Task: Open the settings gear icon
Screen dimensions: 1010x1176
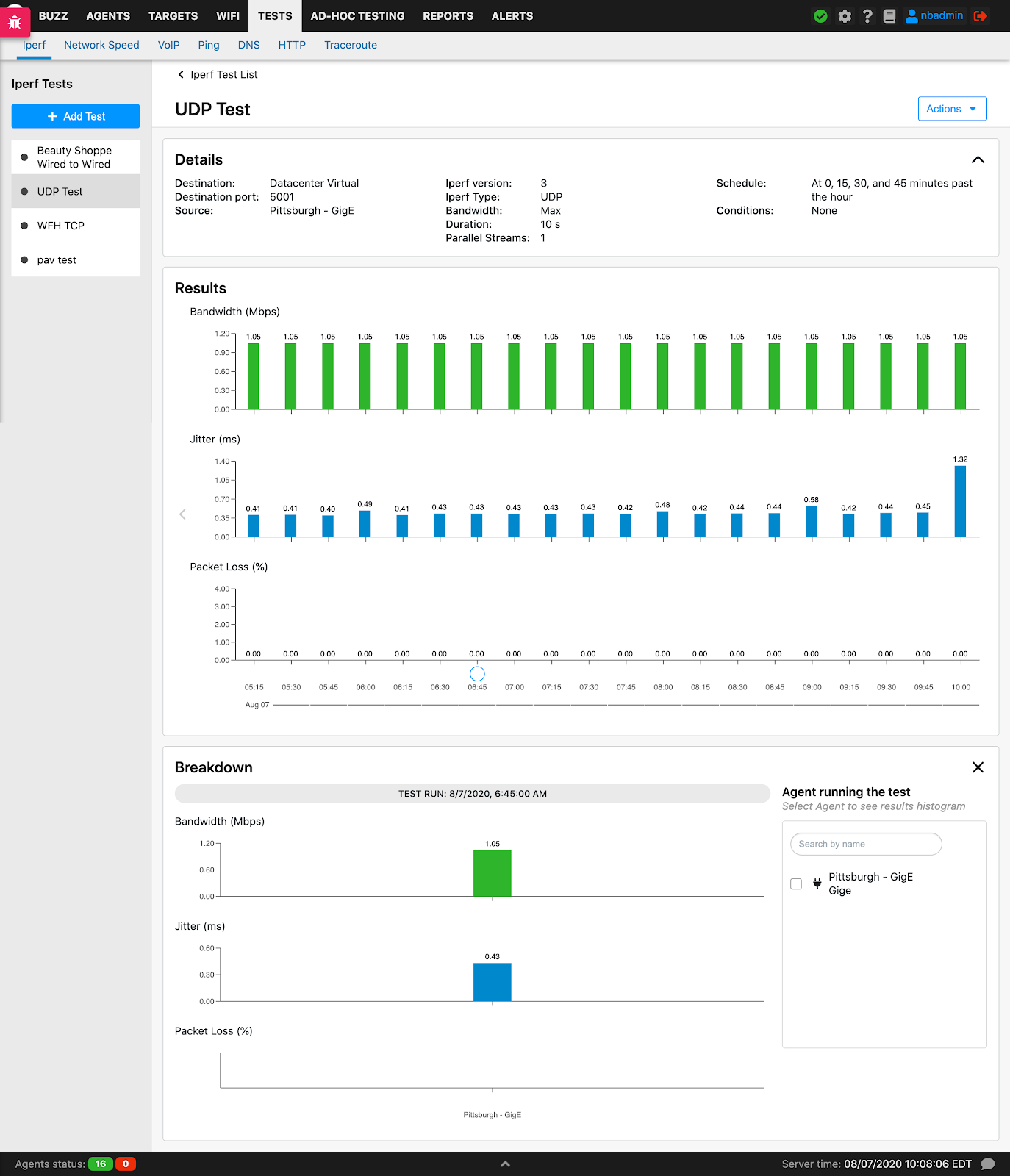Action: (x=845, y=16)
